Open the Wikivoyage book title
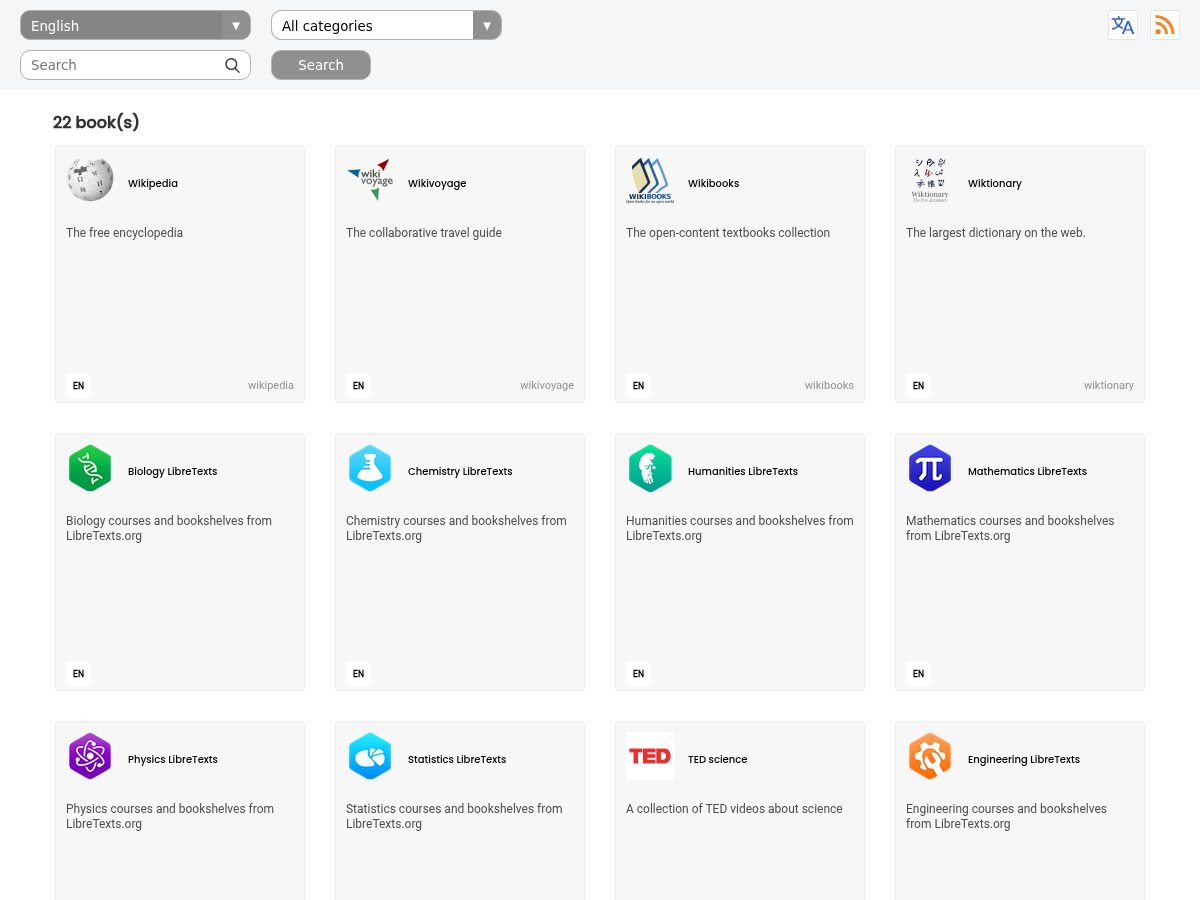 pos(437,184)
